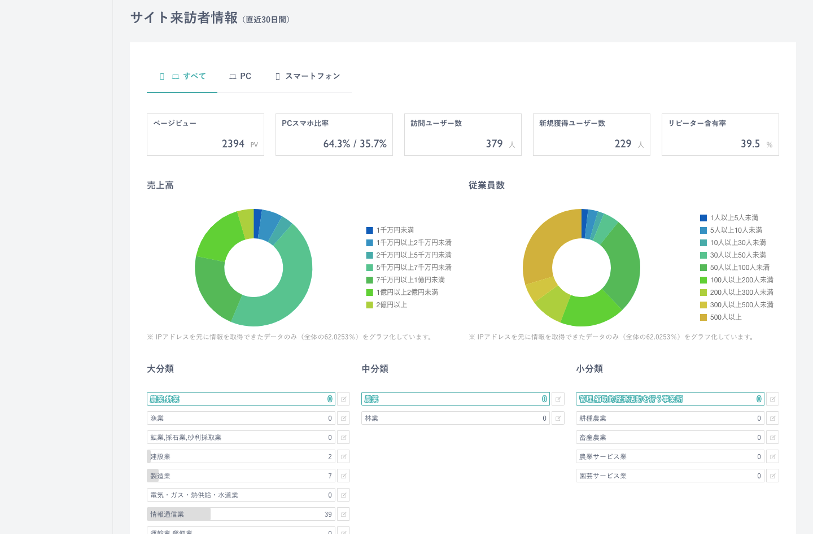Click the edit icon for 園芸サービス業

click(772, 476)
